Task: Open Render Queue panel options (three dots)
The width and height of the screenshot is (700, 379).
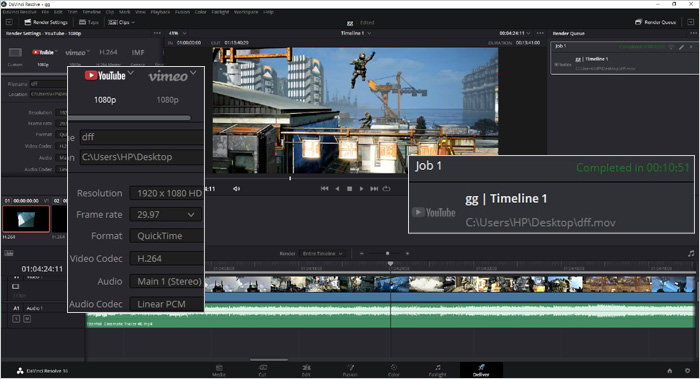Action: click(x=693, y=33)
